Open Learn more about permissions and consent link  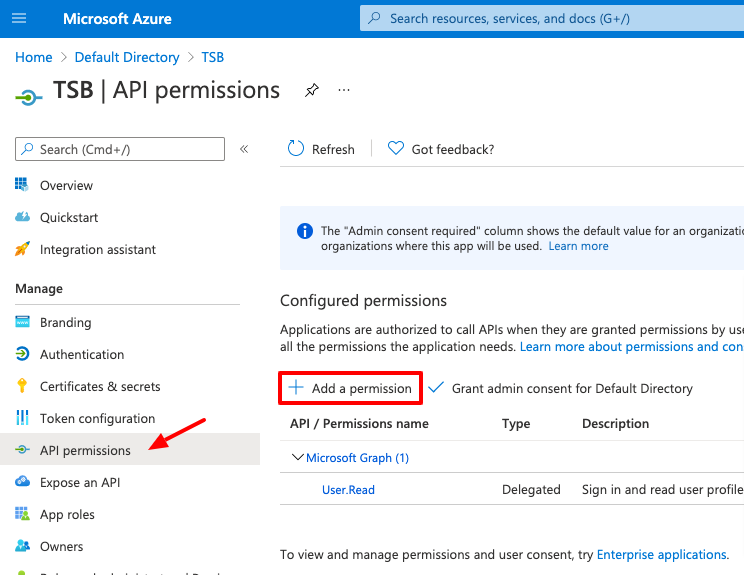click(x=632, y=346)
